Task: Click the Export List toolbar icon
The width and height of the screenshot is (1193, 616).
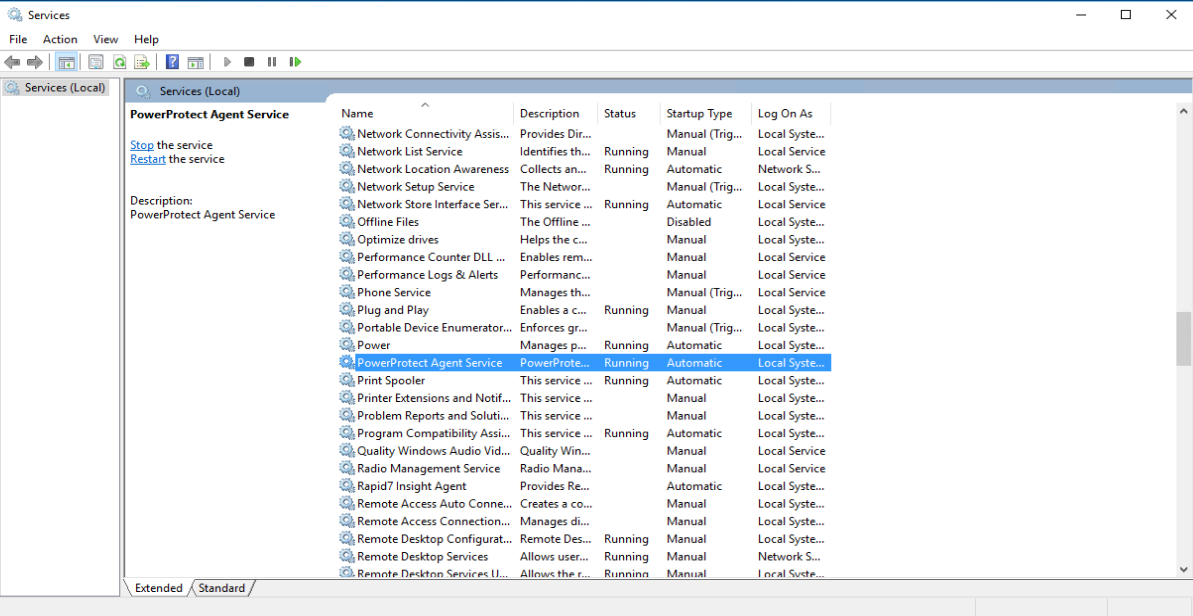Action: click(142, 62)
